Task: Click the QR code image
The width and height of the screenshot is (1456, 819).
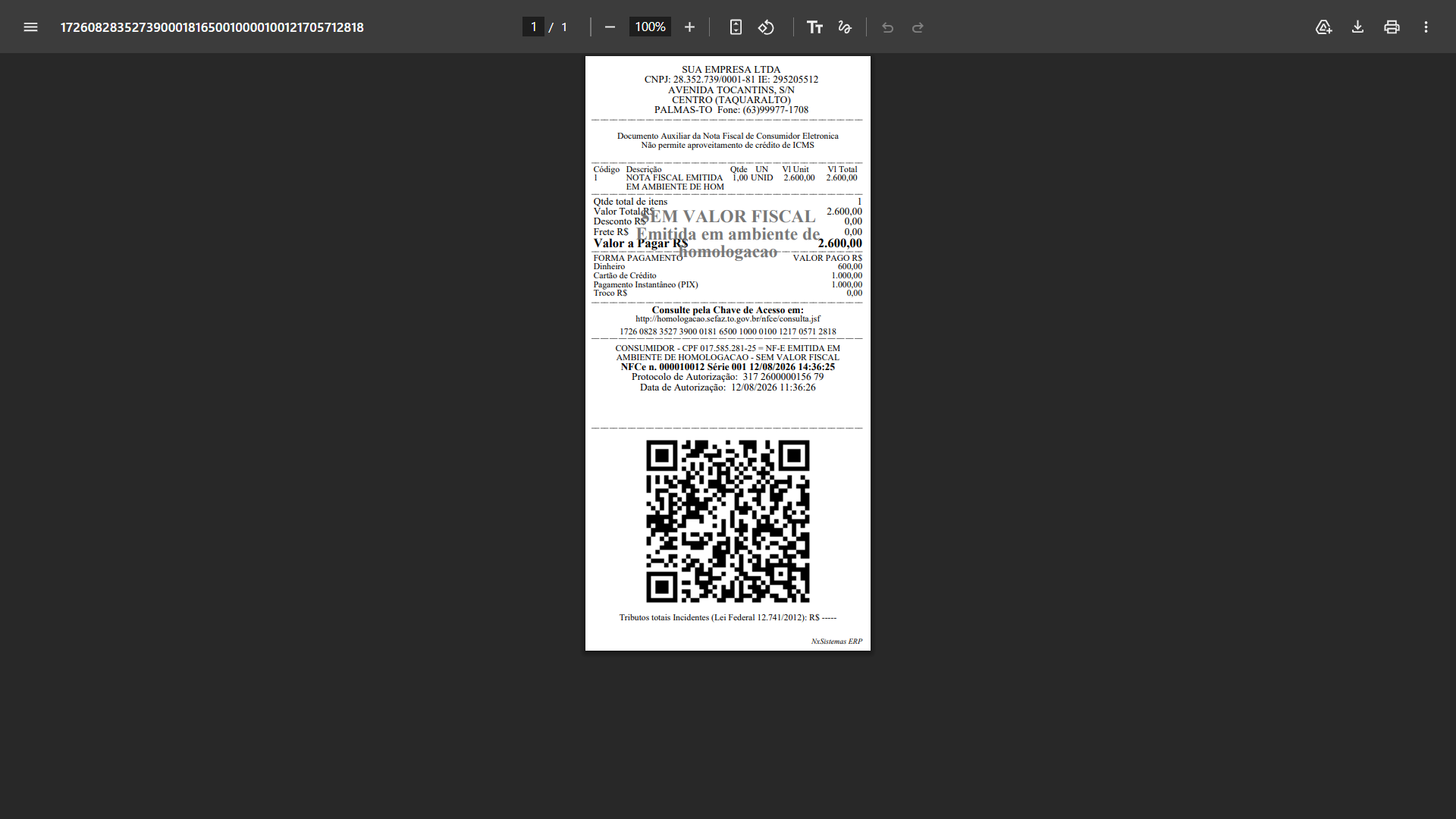Action: point(728,522)
